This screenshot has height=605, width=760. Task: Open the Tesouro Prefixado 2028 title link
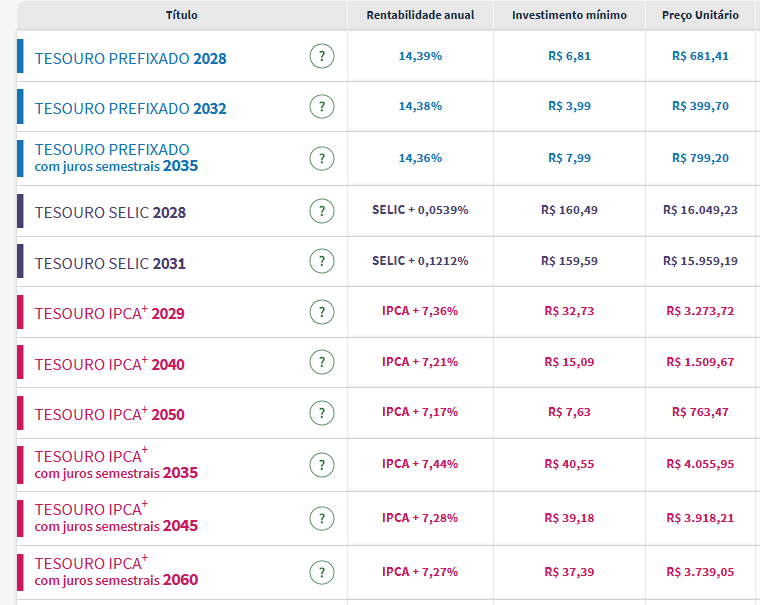130,58
